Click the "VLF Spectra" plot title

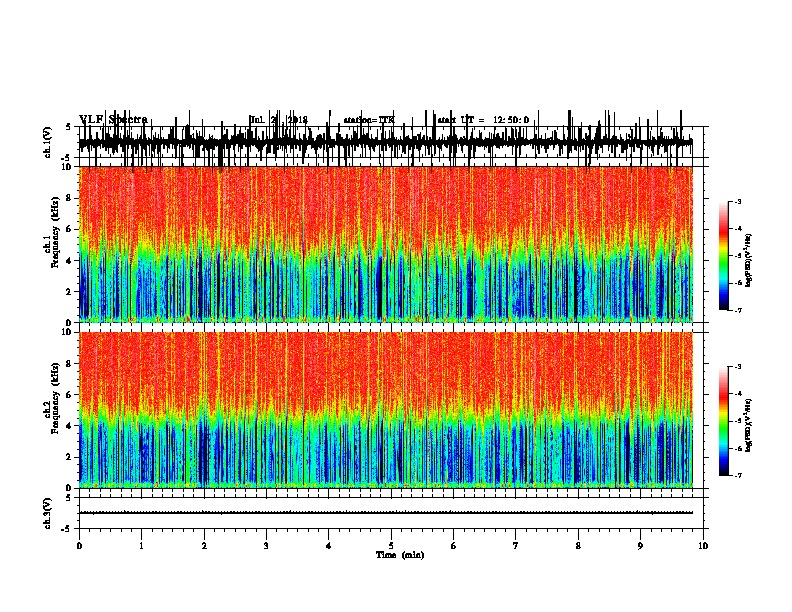pos(113,120)
